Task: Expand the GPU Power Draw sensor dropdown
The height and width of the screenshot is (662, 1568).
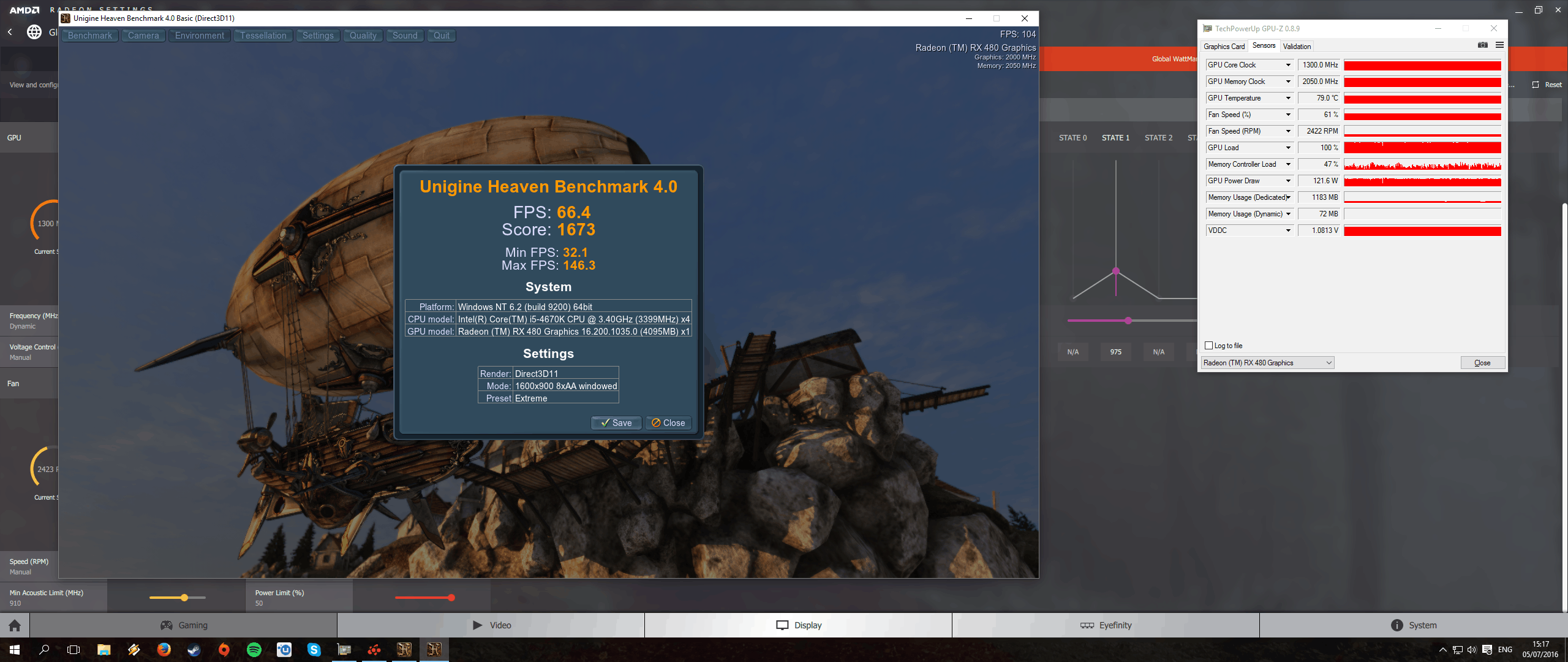Action: click(x=1288, y=181)
